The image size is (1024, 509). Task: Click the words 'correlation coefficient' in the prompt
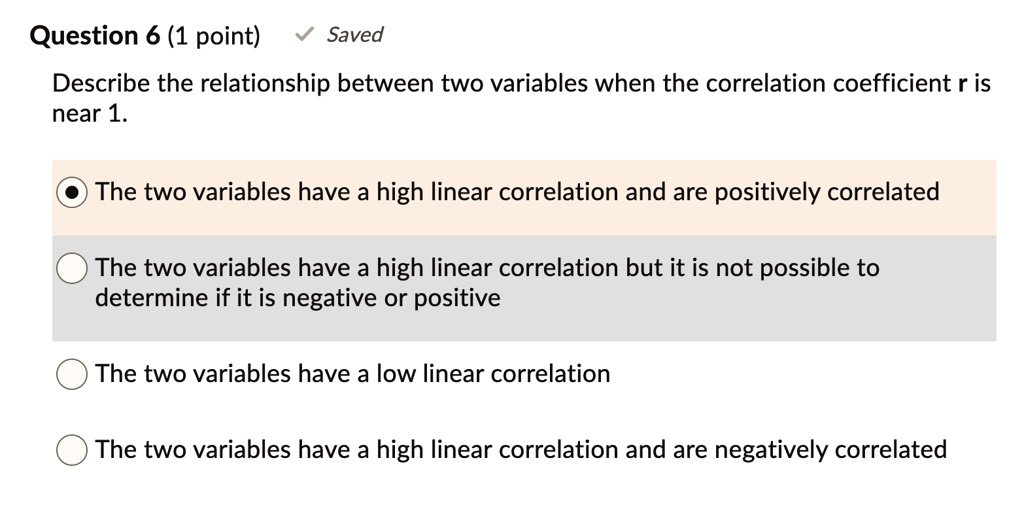click(x=828, y=84)
